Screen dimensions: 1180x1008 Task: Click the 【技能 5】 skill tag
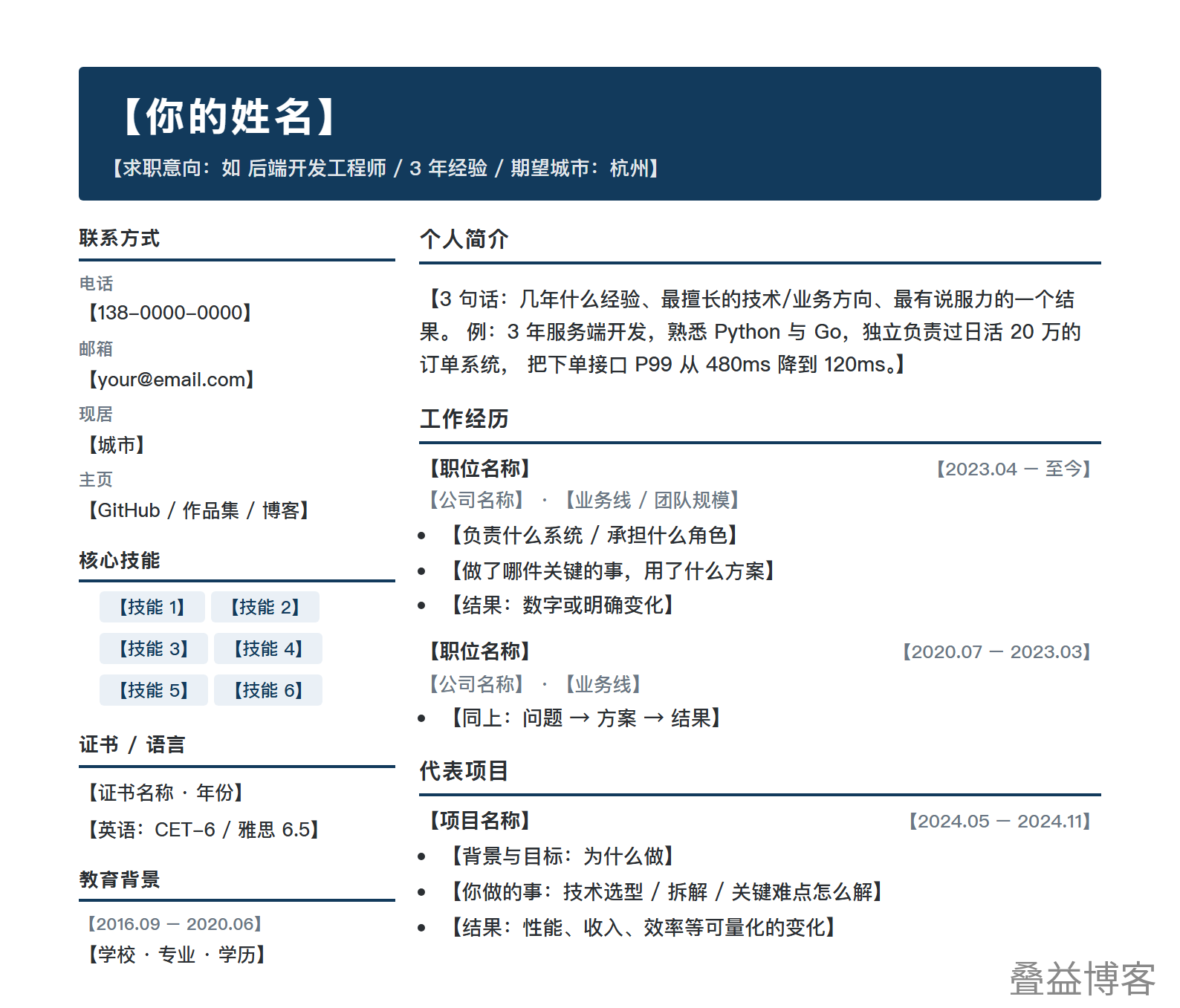pos(154,690)
